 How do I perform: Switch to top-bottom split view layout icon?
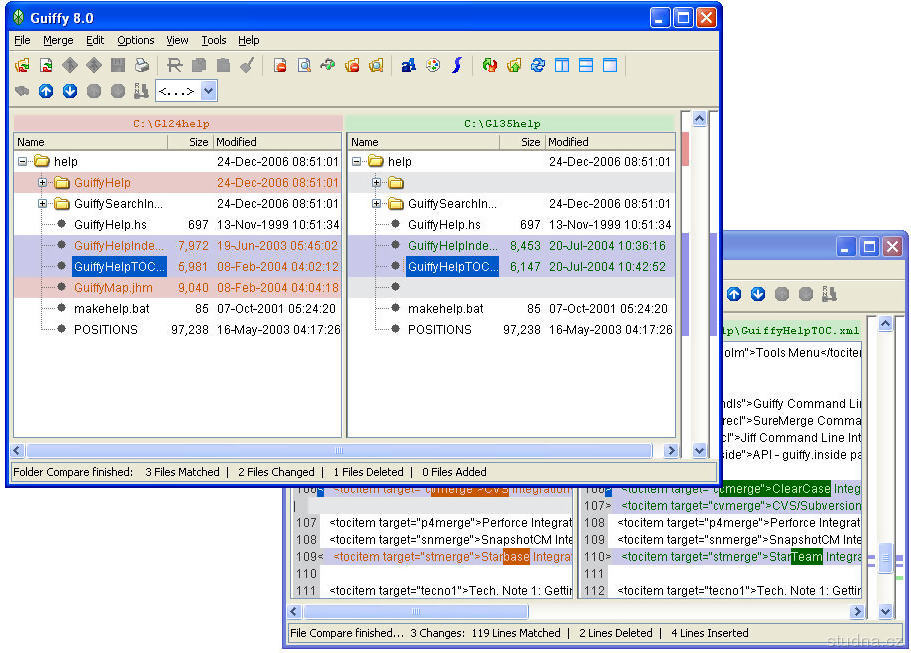coord(586,66)
